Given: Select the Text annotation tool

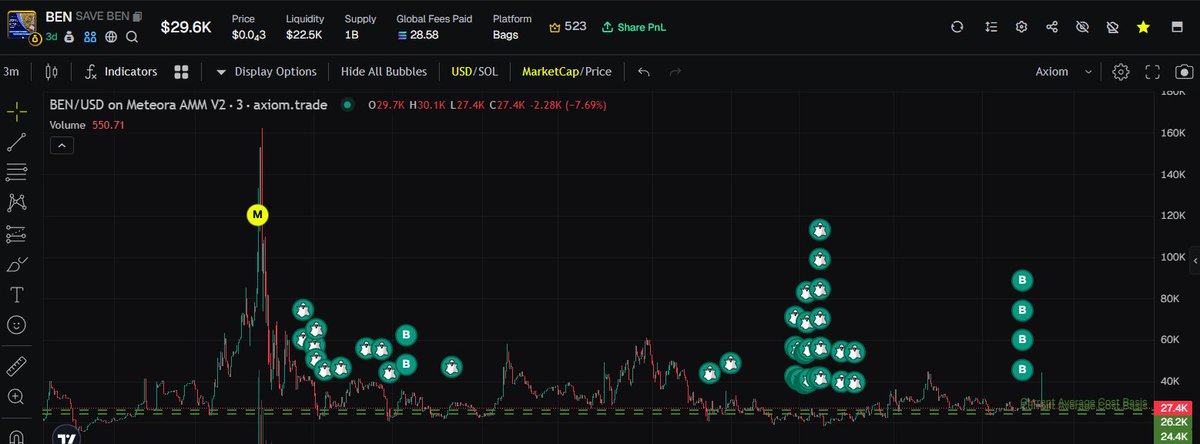Looking at the screenshot, I should coord(17,295).
